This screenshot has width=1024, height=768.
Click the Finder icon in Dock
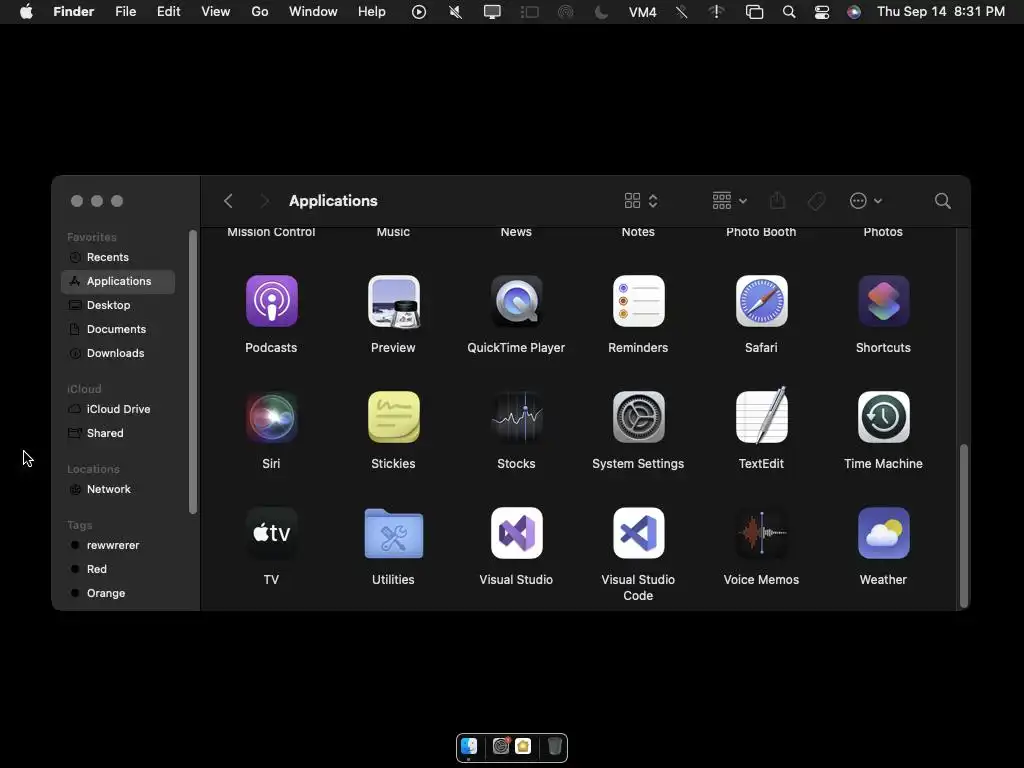pyautogui.click(x=469, y=746)
